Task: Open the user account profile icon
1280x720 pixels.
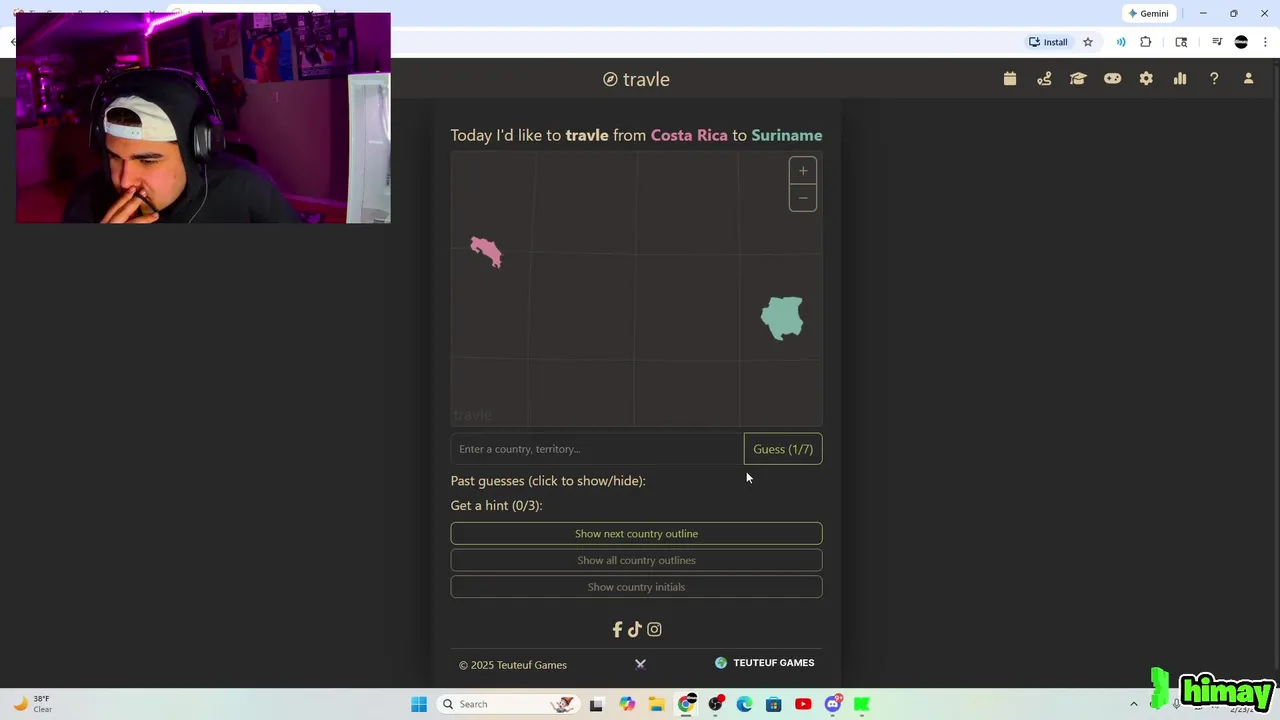Action: 1248,79
